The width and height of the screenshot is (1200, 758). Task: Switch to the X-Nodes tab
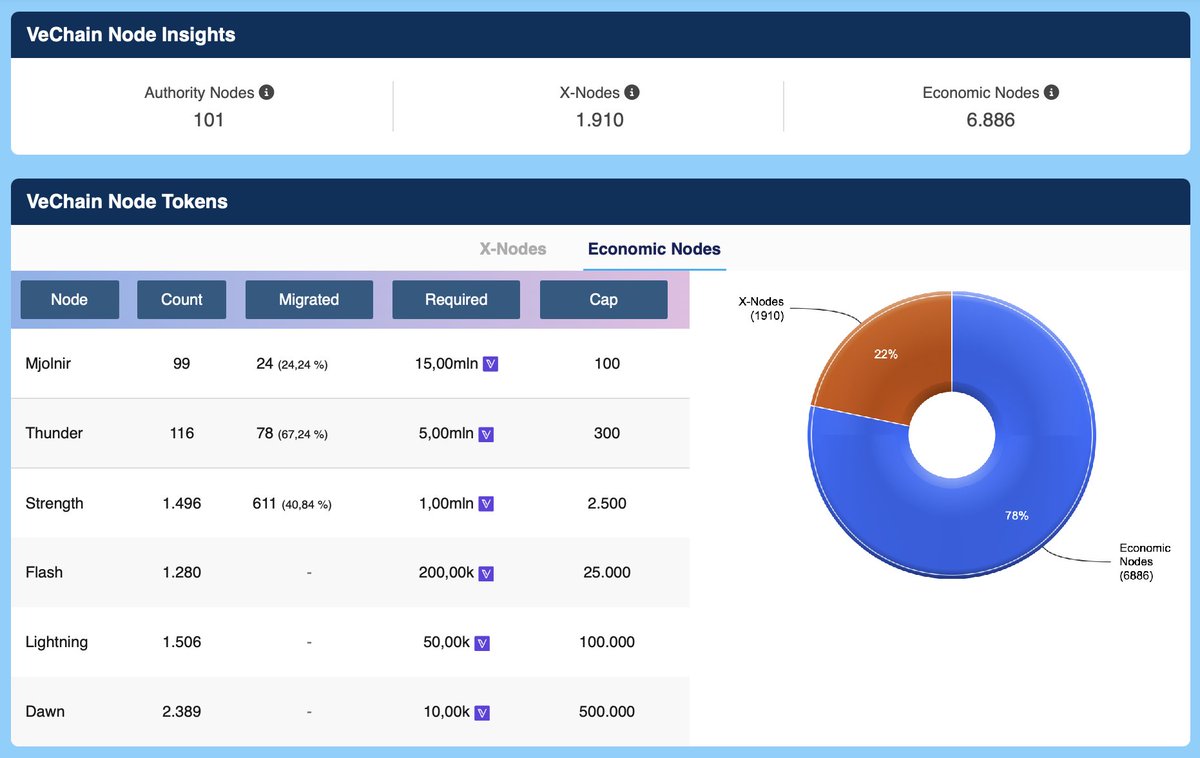513,249
